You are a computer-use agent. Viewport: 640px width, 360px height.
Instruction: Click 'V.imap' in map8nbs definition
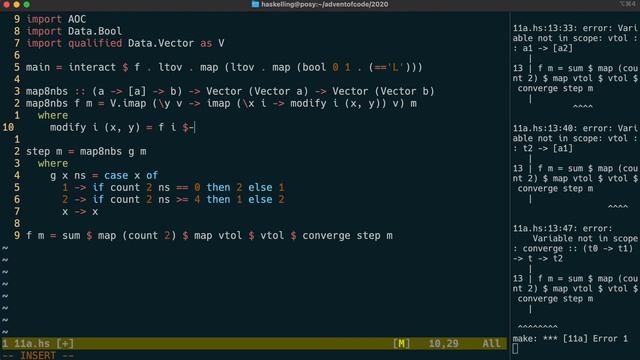point(128,103)
